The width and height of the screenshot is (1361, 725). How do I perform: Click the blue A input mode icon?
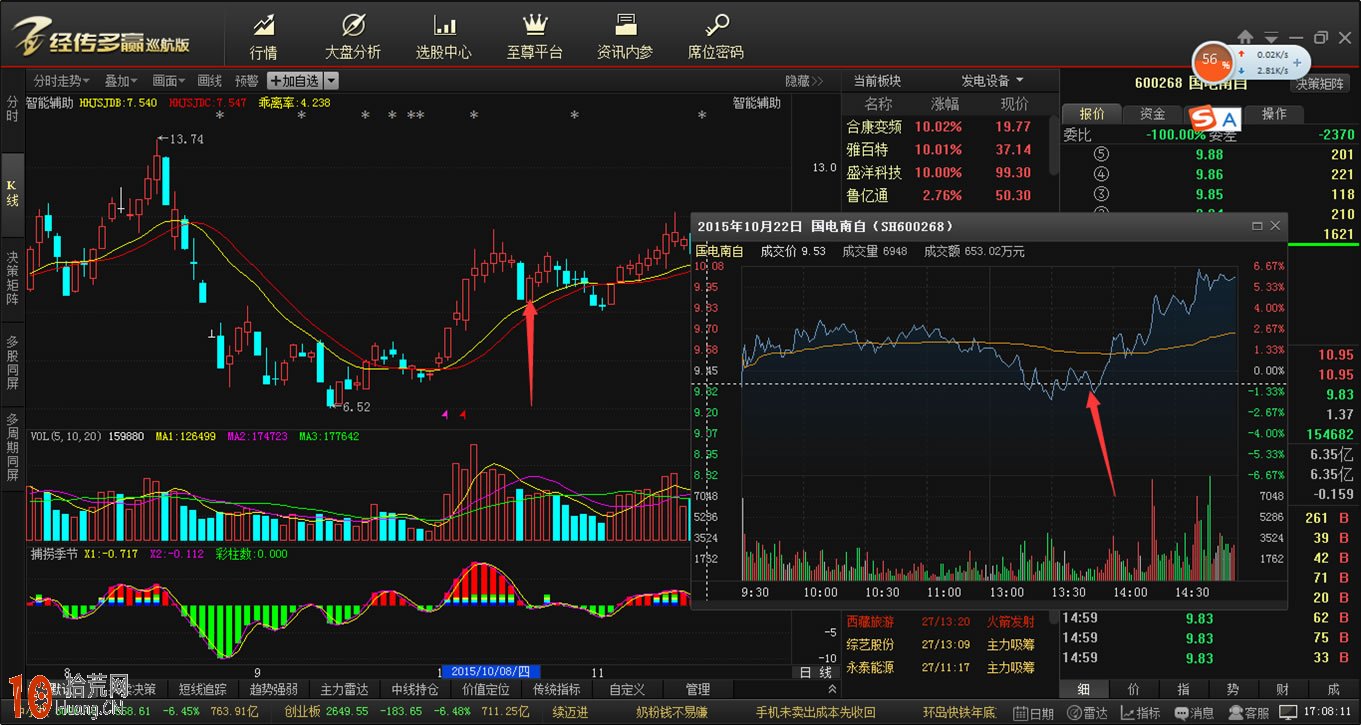click(1229, 120)
